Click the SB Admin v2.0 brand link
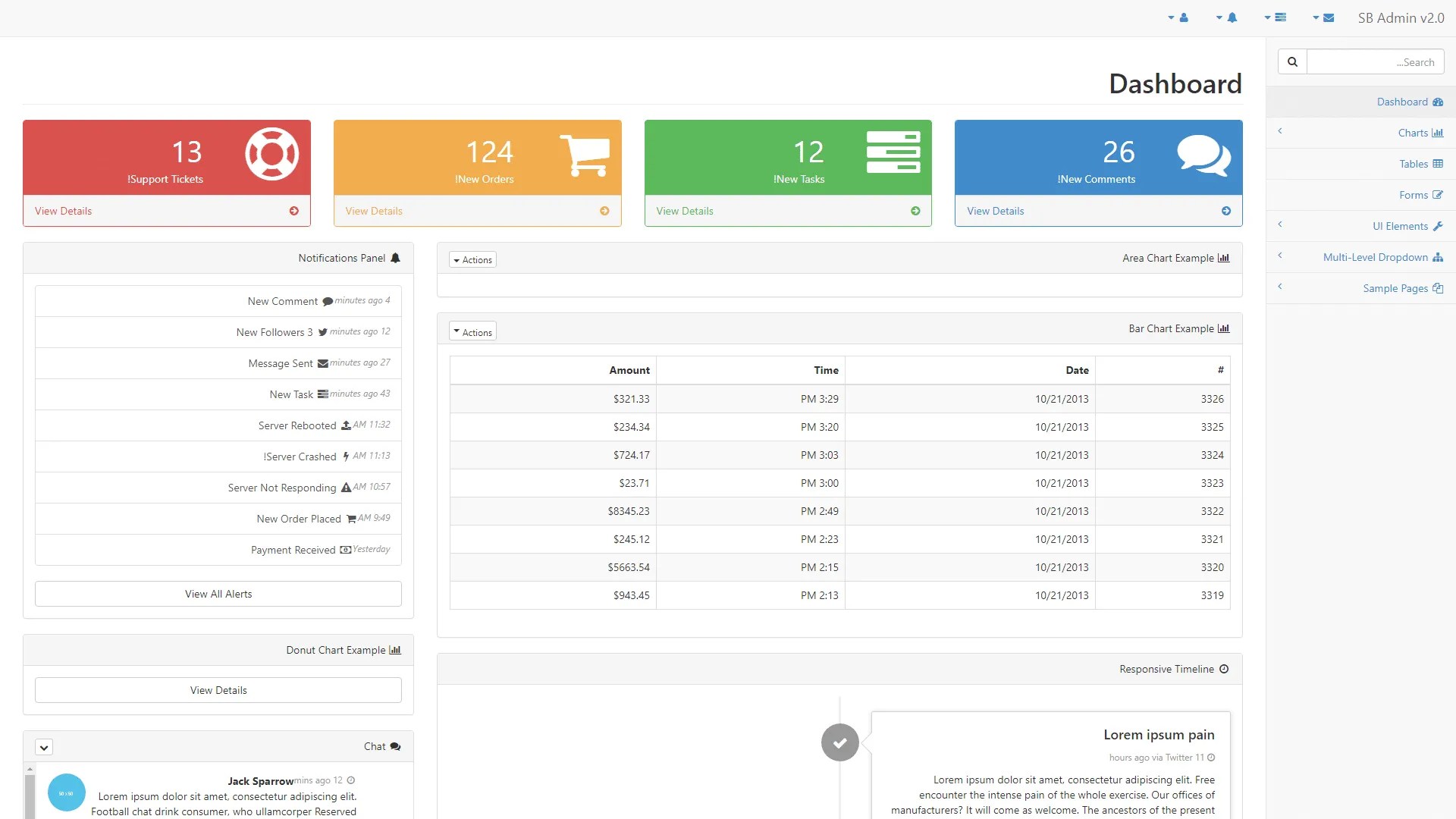 (1401, 17)
